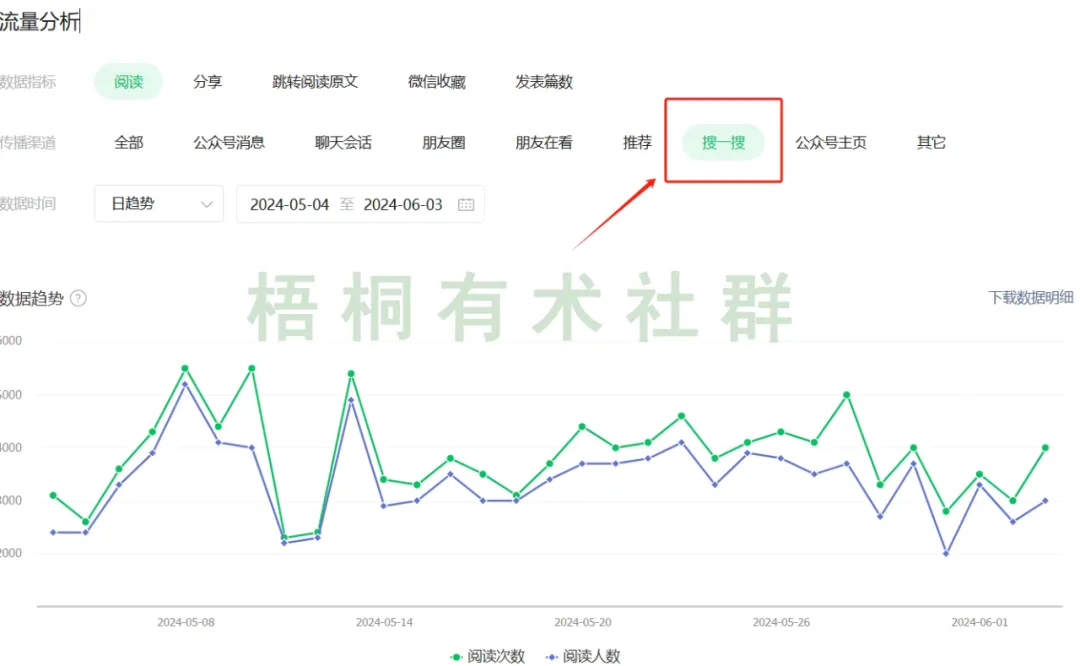Select the 公众号消息 channel
The width and height of the screenshot is (1080, 666).
click(228, 142)
